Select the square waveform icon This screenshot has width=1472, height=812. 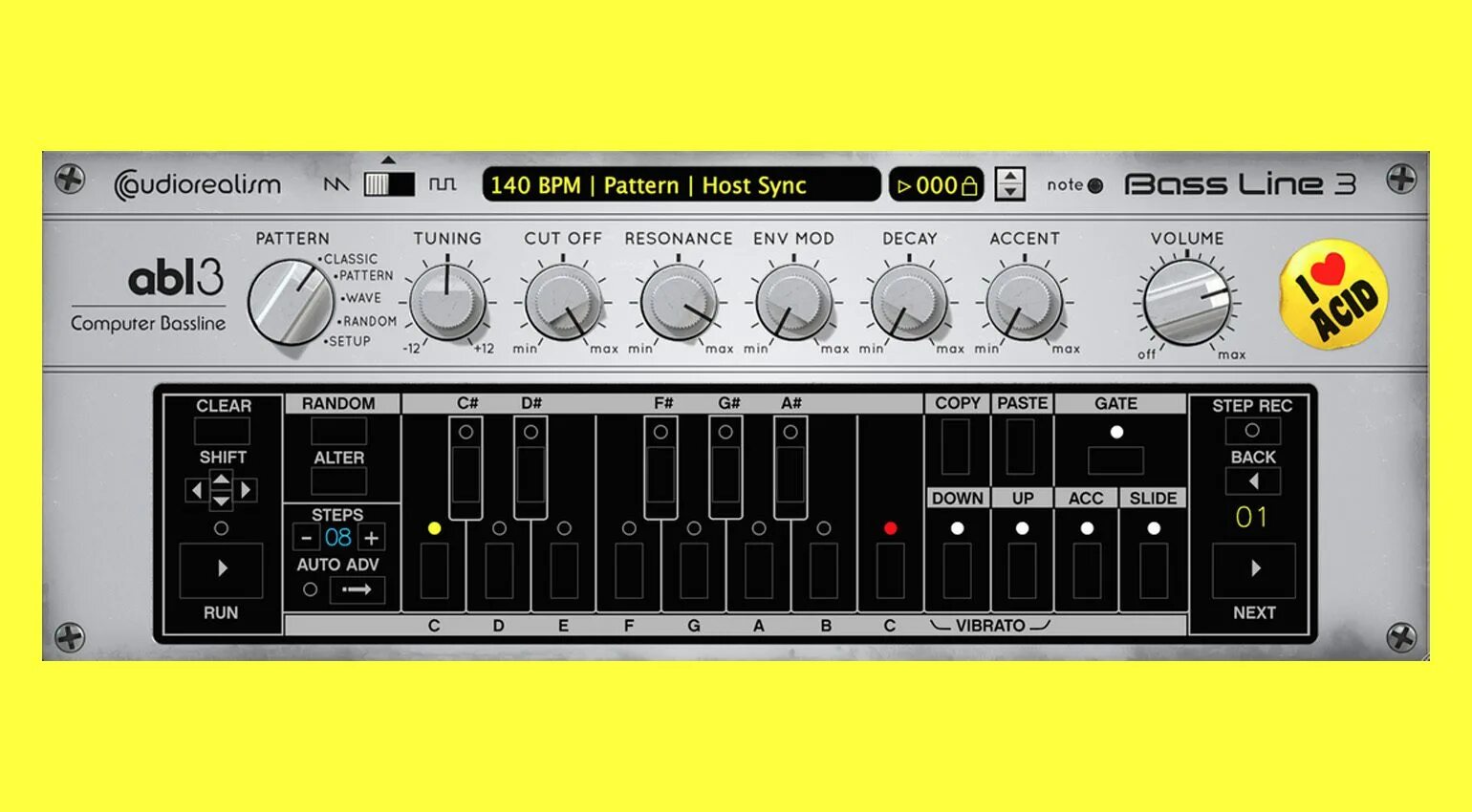(x=443, y=184)
